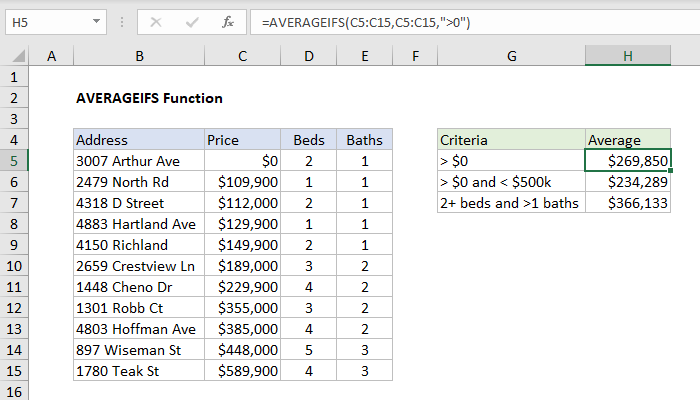
Task: Click the Beds header cell
Action: point(308,140)
